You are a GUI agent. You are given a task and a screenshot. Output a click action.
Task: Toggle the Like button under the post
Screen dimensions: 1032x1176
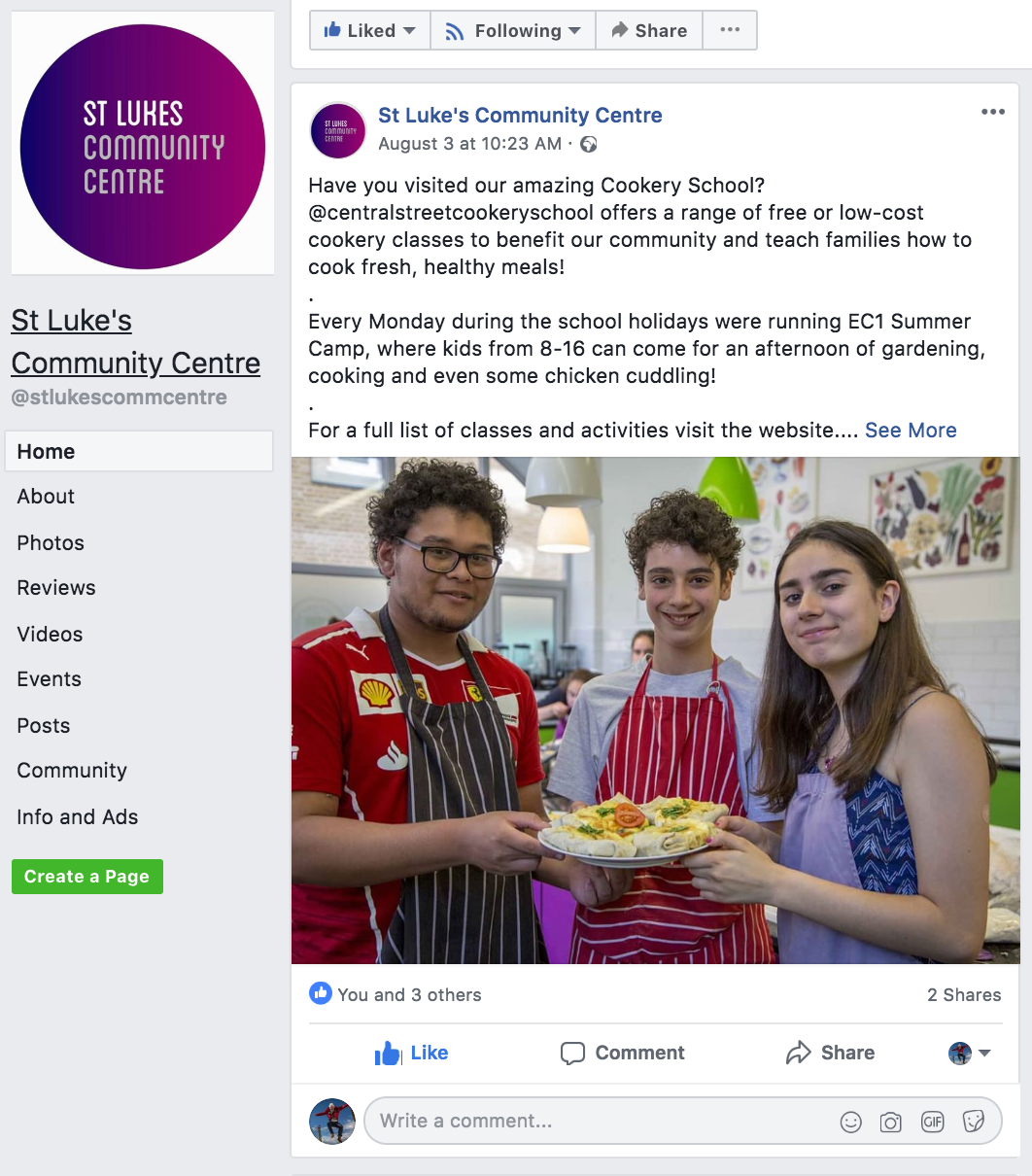[x=411, y=1053]
